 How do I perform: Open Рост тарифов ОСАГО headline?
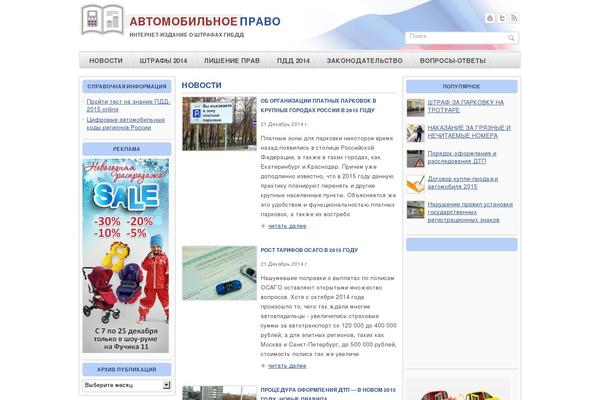tap(309, 250)
